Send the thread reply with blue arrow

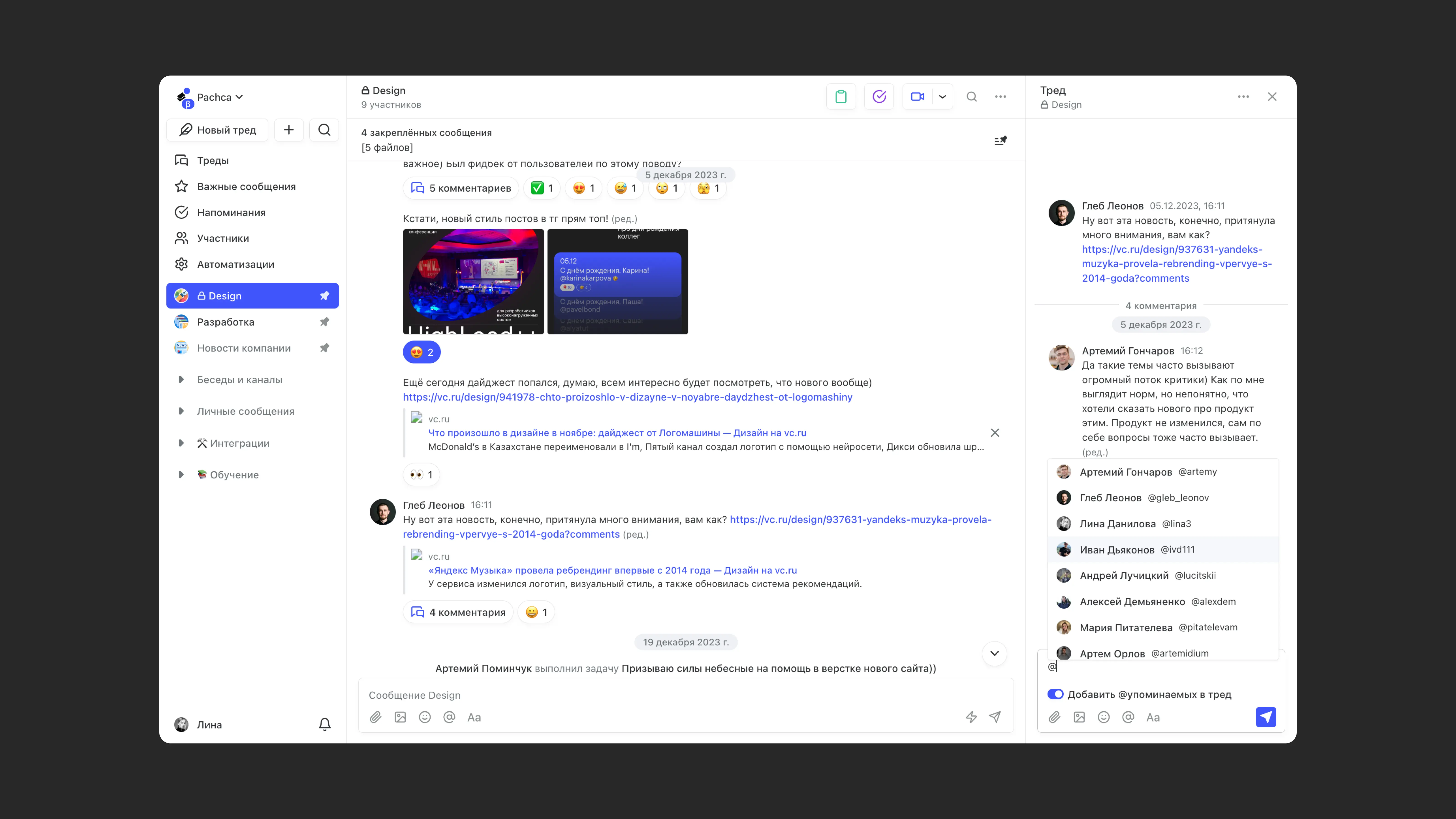click(1266, 717)
